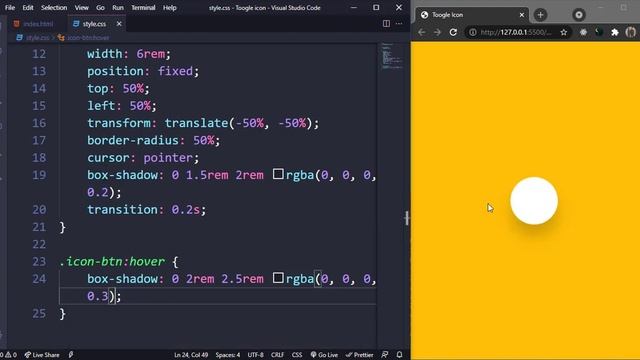This screenshot has height=360, width=640.
Task: Click the browser address bar URL
Action: point(516,32)
